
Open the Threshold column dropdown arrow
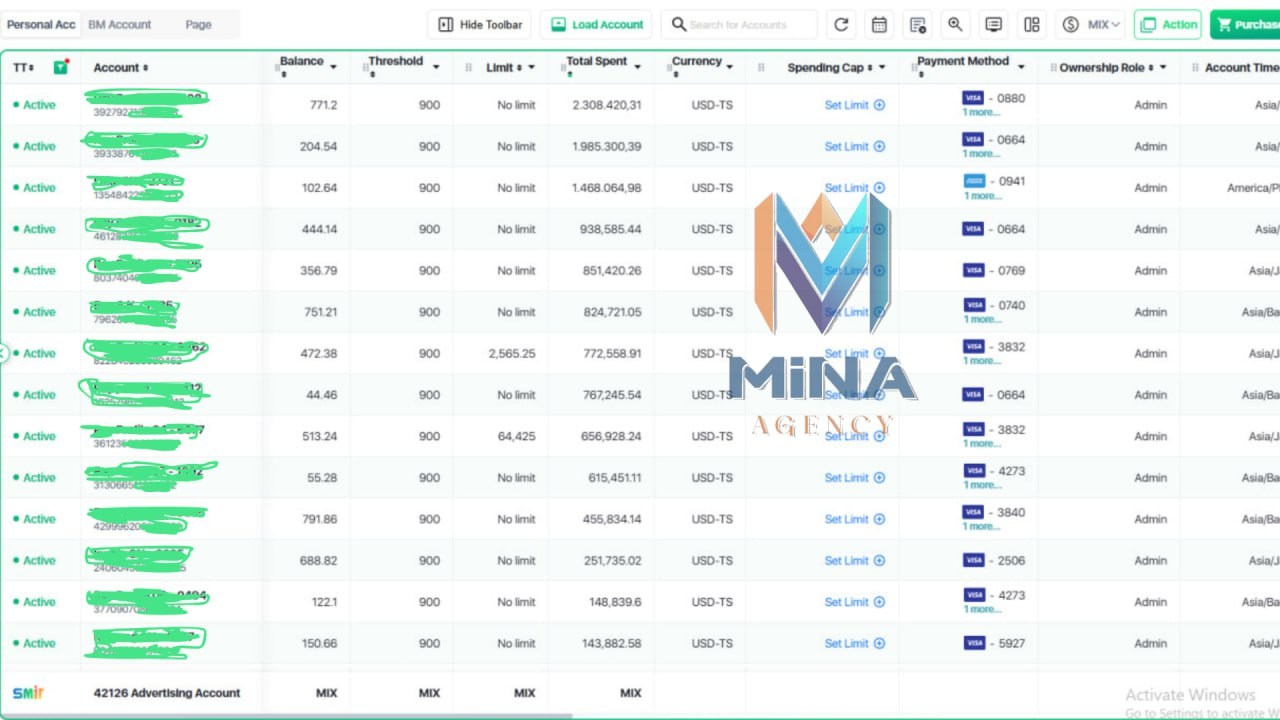pyautogui.click(x=436, y=68)
